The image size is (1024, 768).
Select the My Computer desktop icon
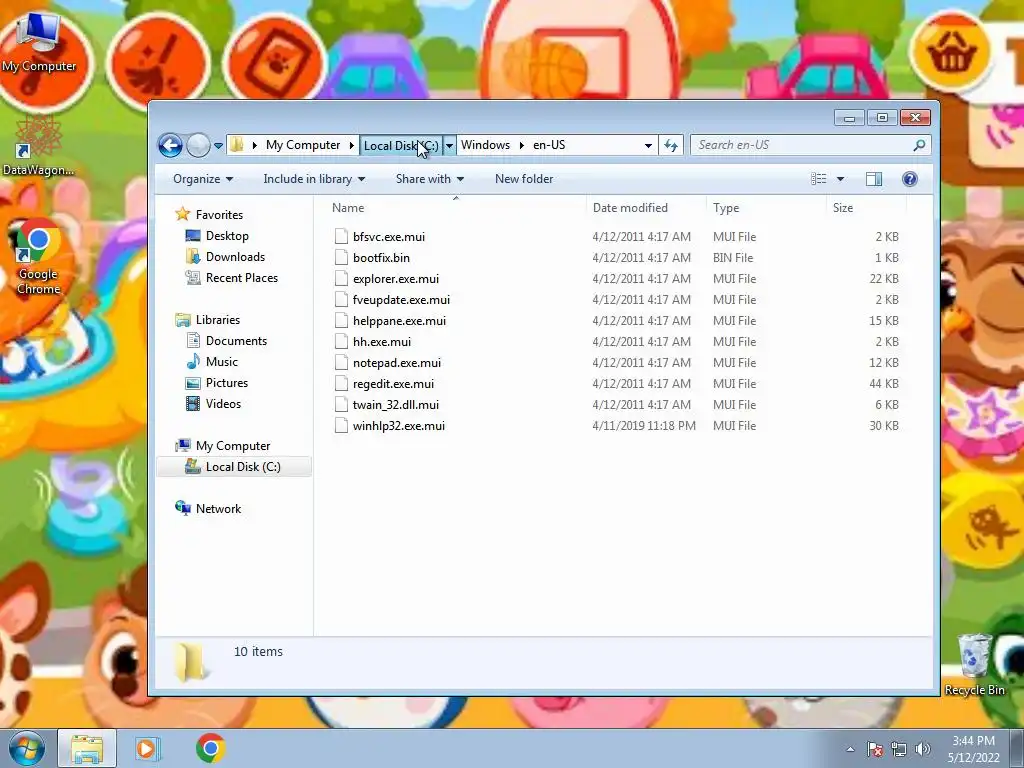pyautogui.click(x=39, y=42)
